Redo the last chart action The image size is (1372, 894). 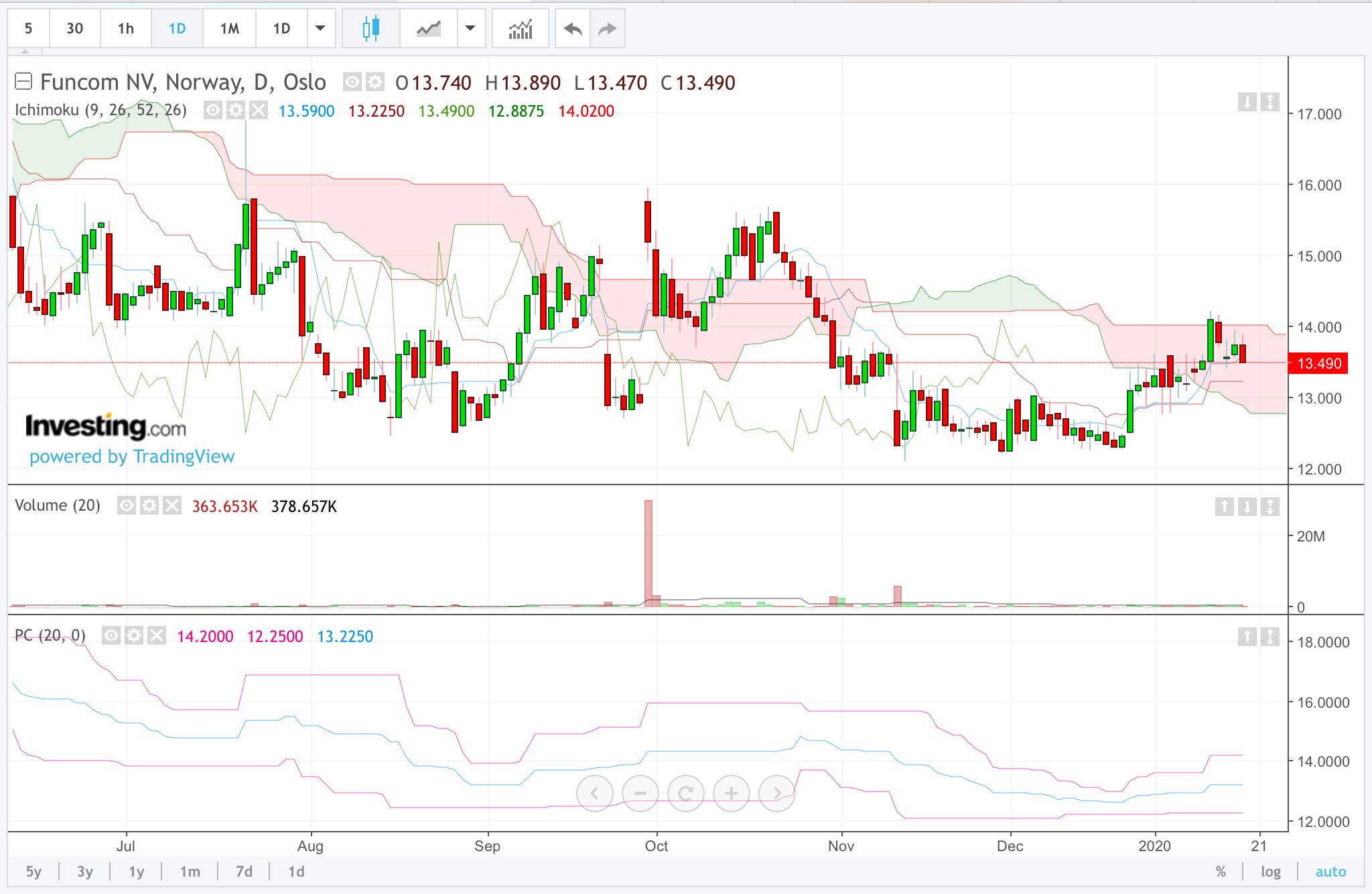pos(607,28)
